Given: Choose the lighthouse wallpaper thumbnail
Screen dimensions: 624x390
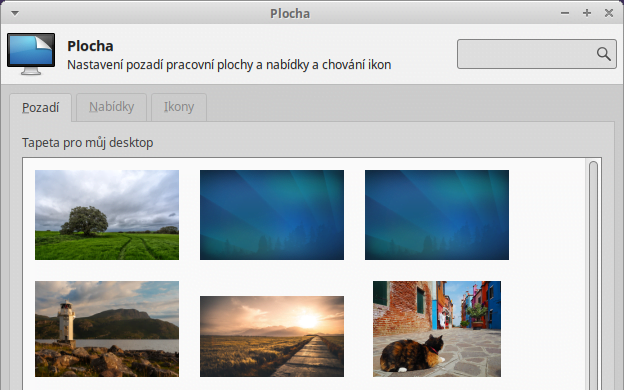Looking at the screenshot, I should click(x=107, y=329).
